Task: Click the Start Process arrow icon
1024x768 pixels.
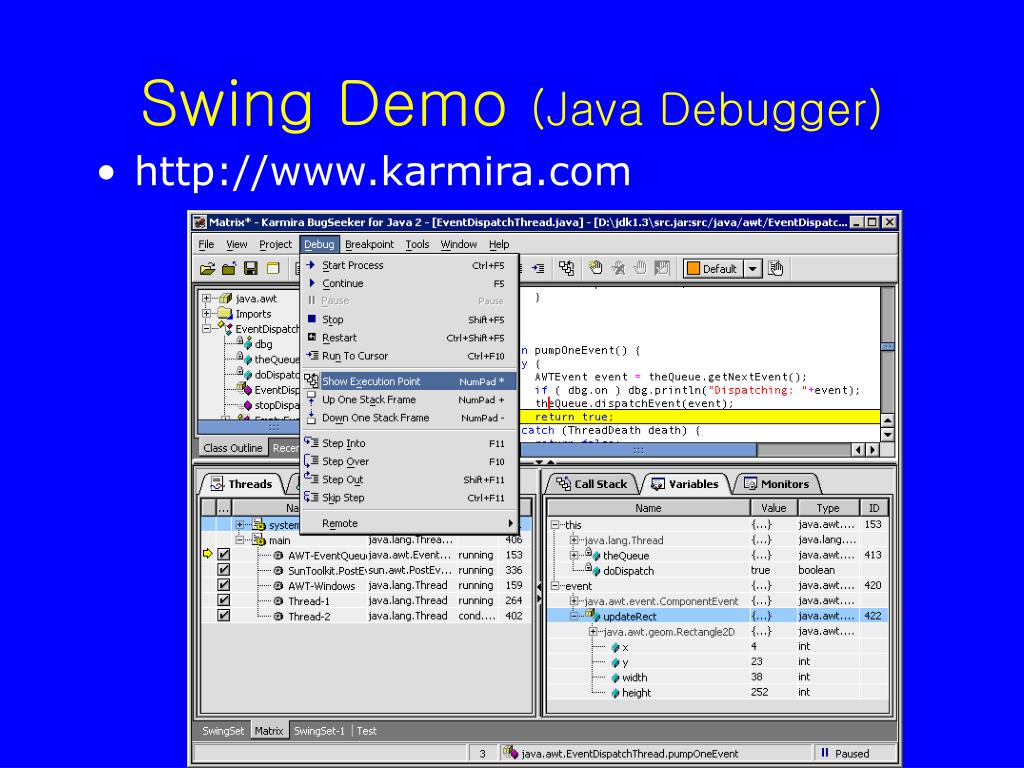Action: [312, 265]
